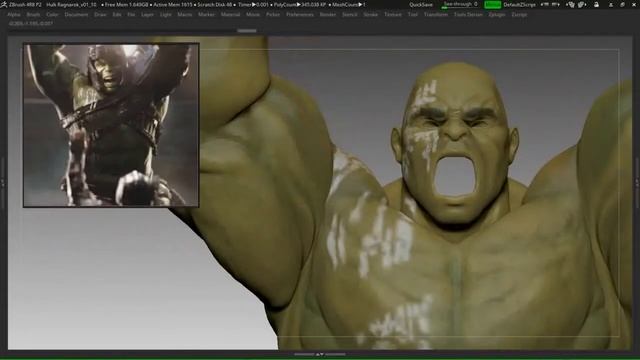Expand the right tray divider
The width and height of the screenshot is (640, 360).
637,184
